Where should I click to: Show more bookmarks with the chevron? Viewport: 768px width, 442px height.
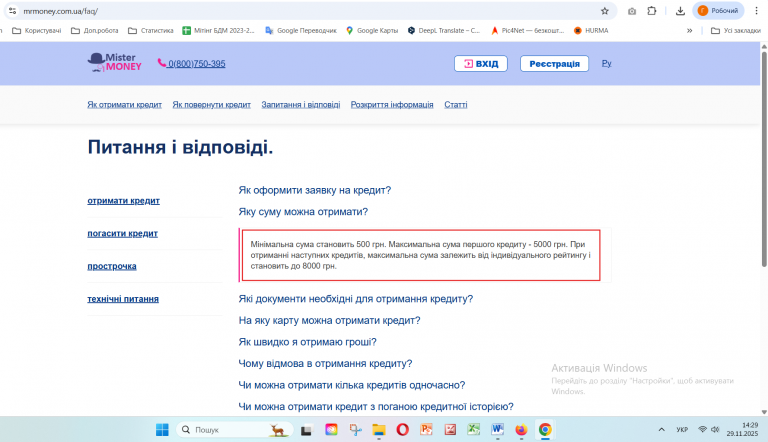point(689,30)
